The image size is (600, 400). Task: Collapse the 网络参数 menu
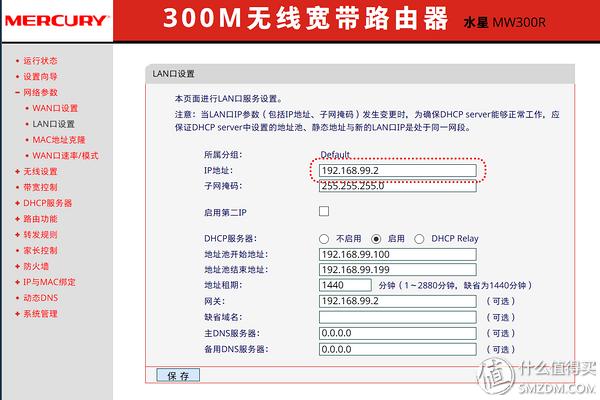pyautogui.click(x=40, y=92)
